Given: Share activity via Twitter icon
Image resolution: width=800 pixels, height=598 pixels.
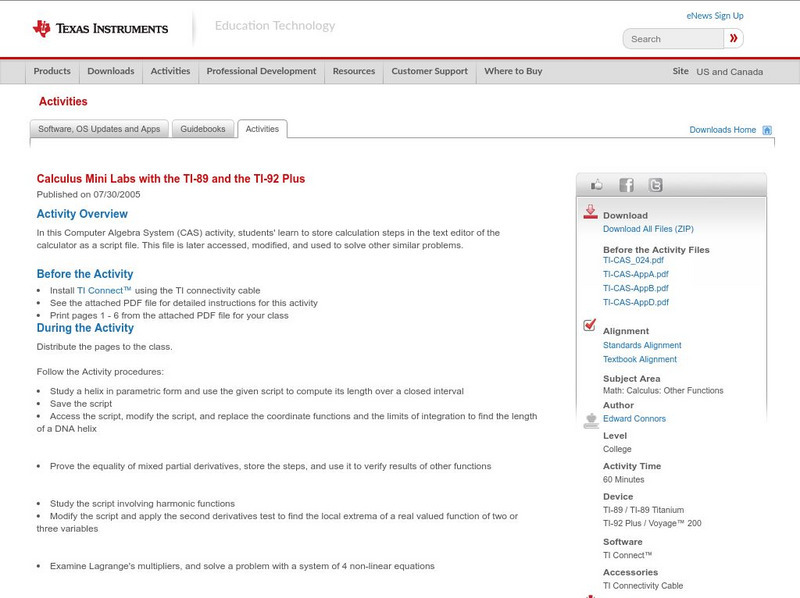Looking at the screenshot, I should coord(655,185).
